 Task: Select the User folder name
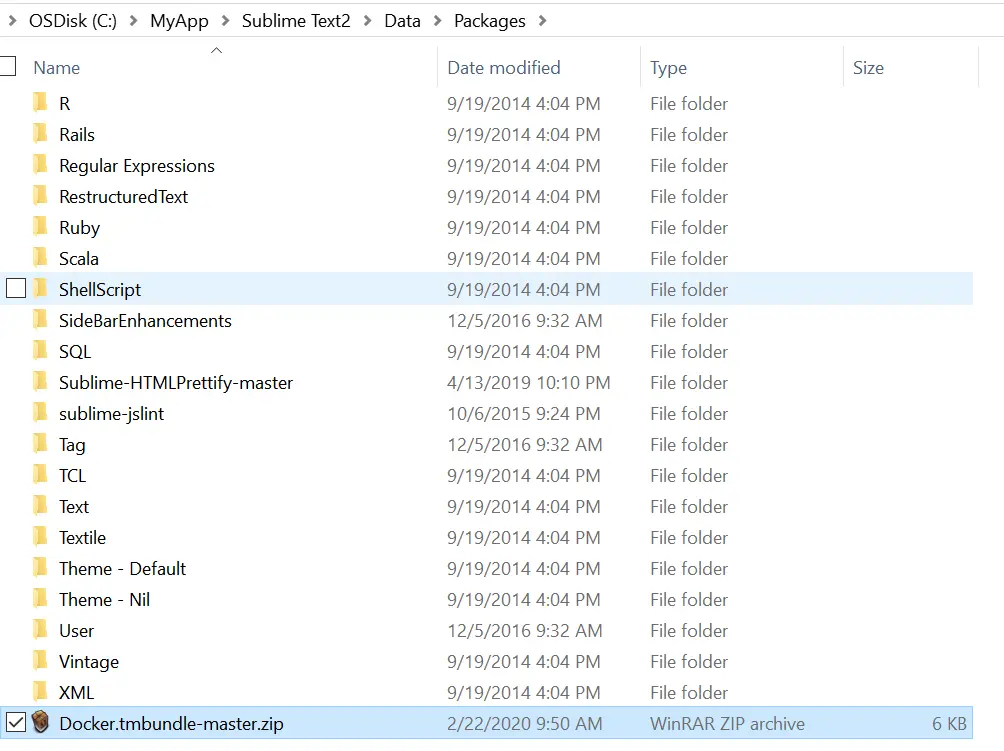[76, 631]
